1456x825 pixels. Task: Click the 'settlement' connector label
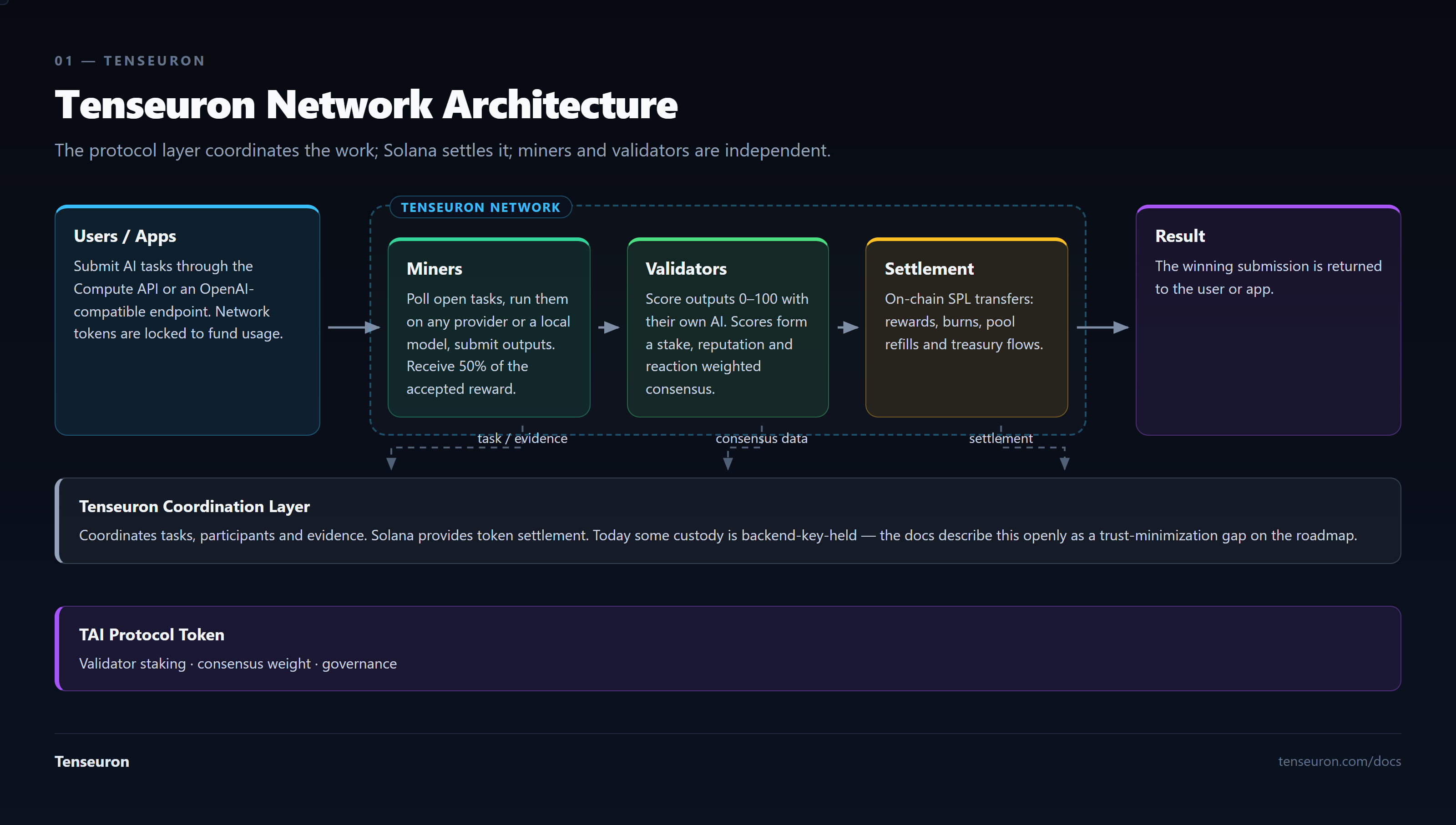tap(1001, 438)
